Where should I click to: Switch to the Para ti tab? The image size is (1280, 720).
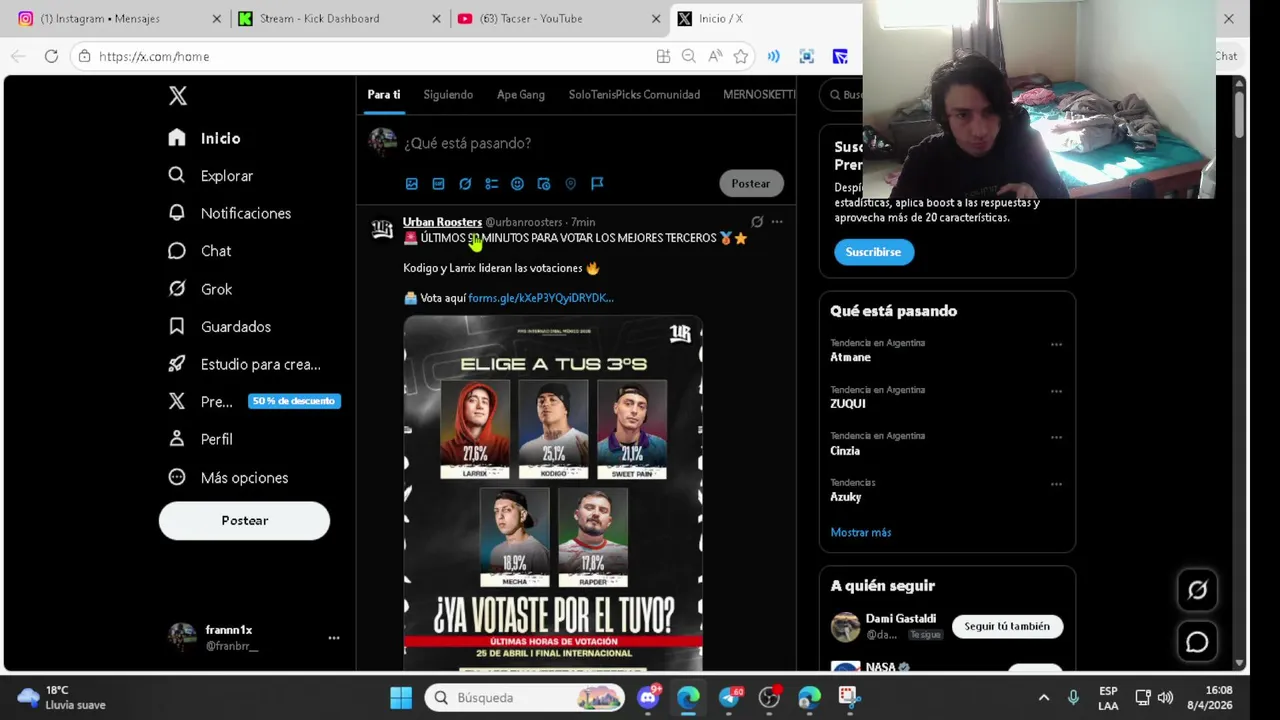pyautogui.click(x=384, y=95)
